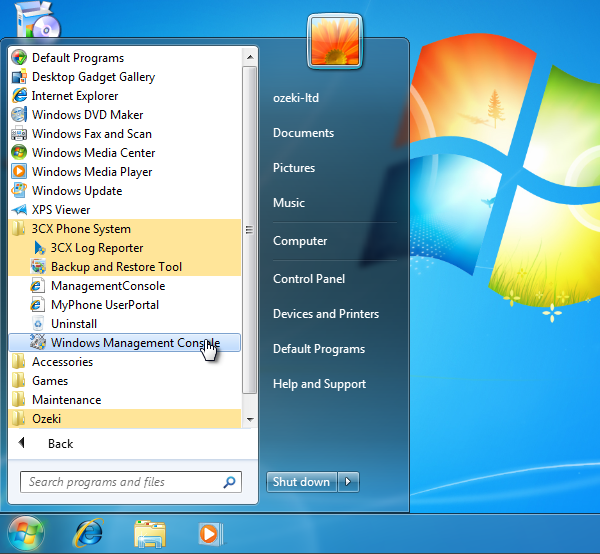600x554 pixels.
Task: Click the MyPhone UserPortal text label
Action: point(105,305)
